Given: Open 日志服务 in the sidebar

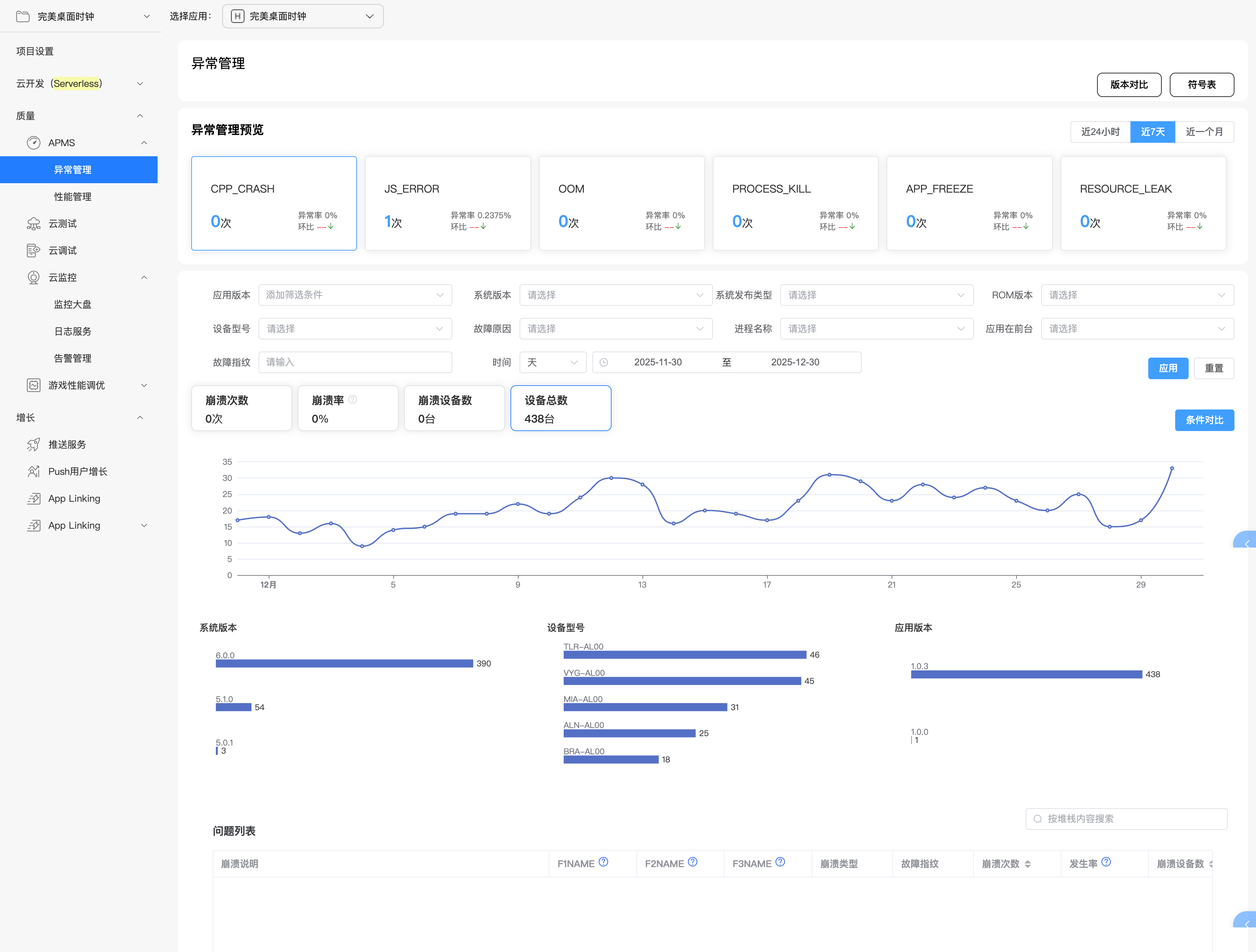Looking at the screenshot, I should [73, 331].
